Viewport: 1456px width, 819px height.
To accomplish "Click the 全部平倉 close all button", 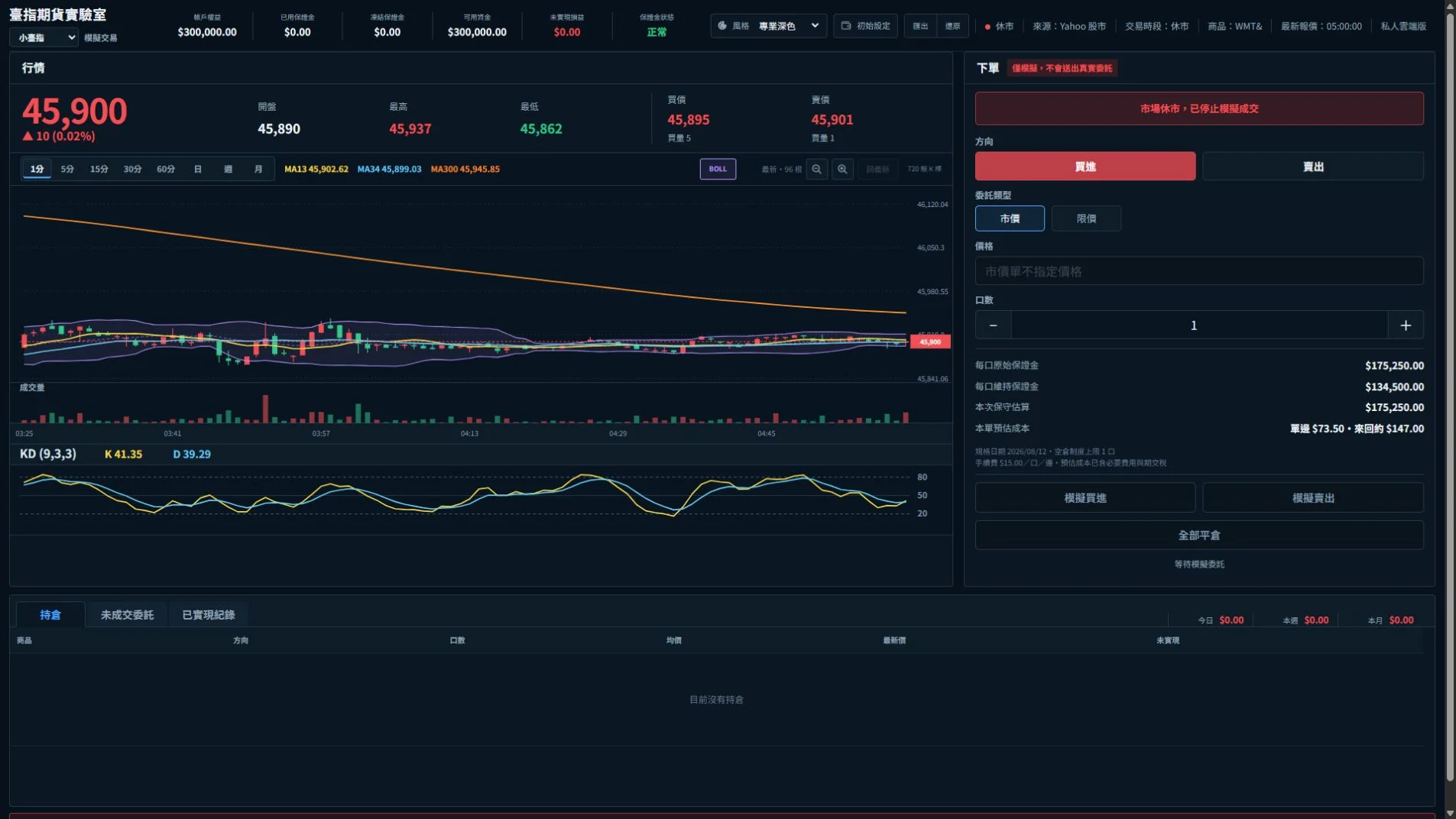I will pyautogui.click(x=1198, y=536).
